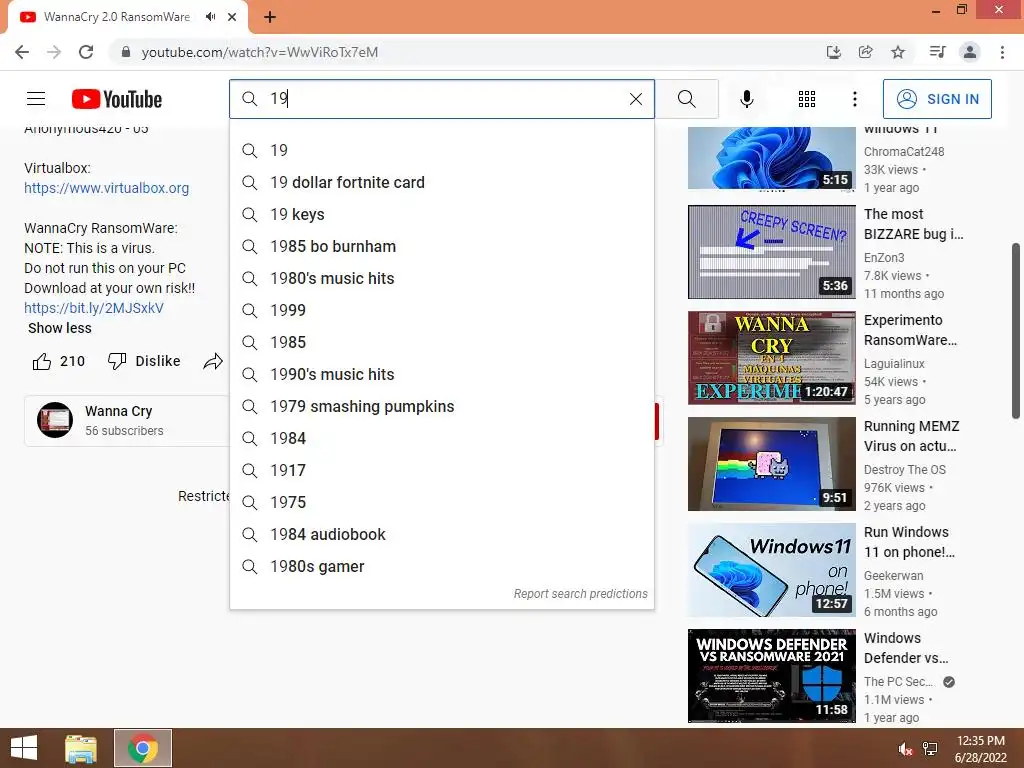Image resolution: width=1024 pixels, height=768 pixels.
Task: Open File Explorer from the taskbar
Action: [81, 748]
